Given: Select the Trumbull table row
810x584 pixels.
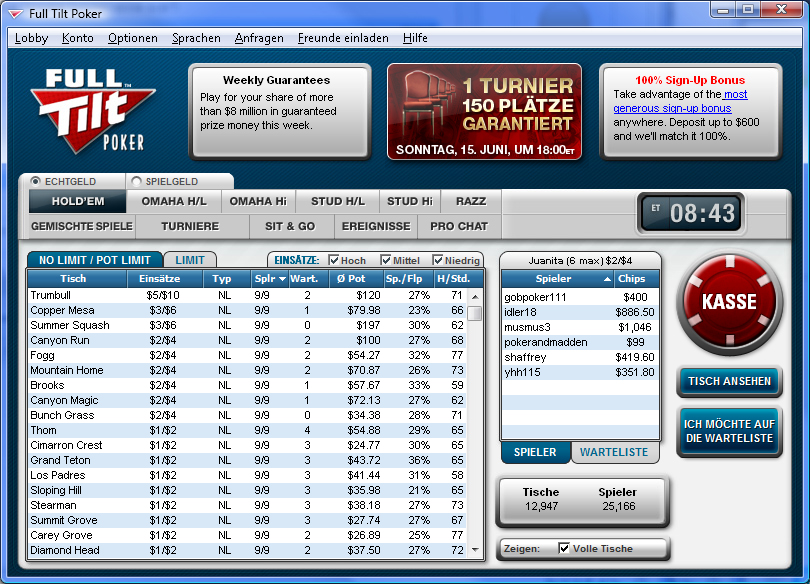Looking at the screenshot, I should pyautogui.click(x=247, y=295).
